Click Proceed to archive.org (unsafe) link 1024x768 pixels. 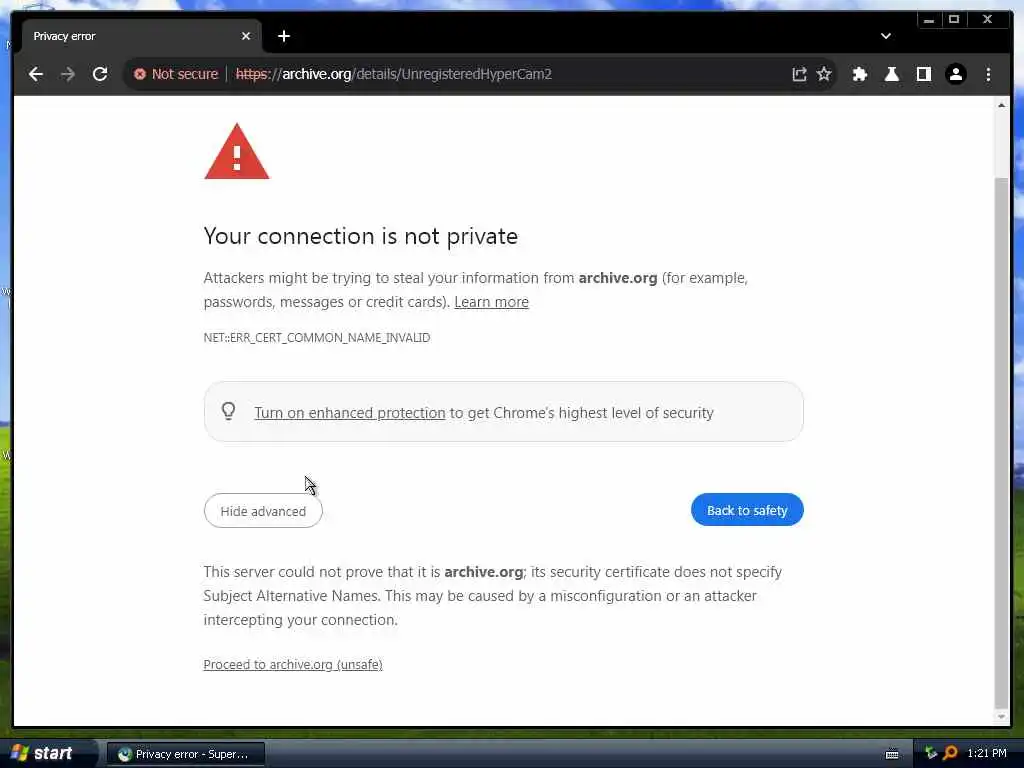(x=293, y=664)
